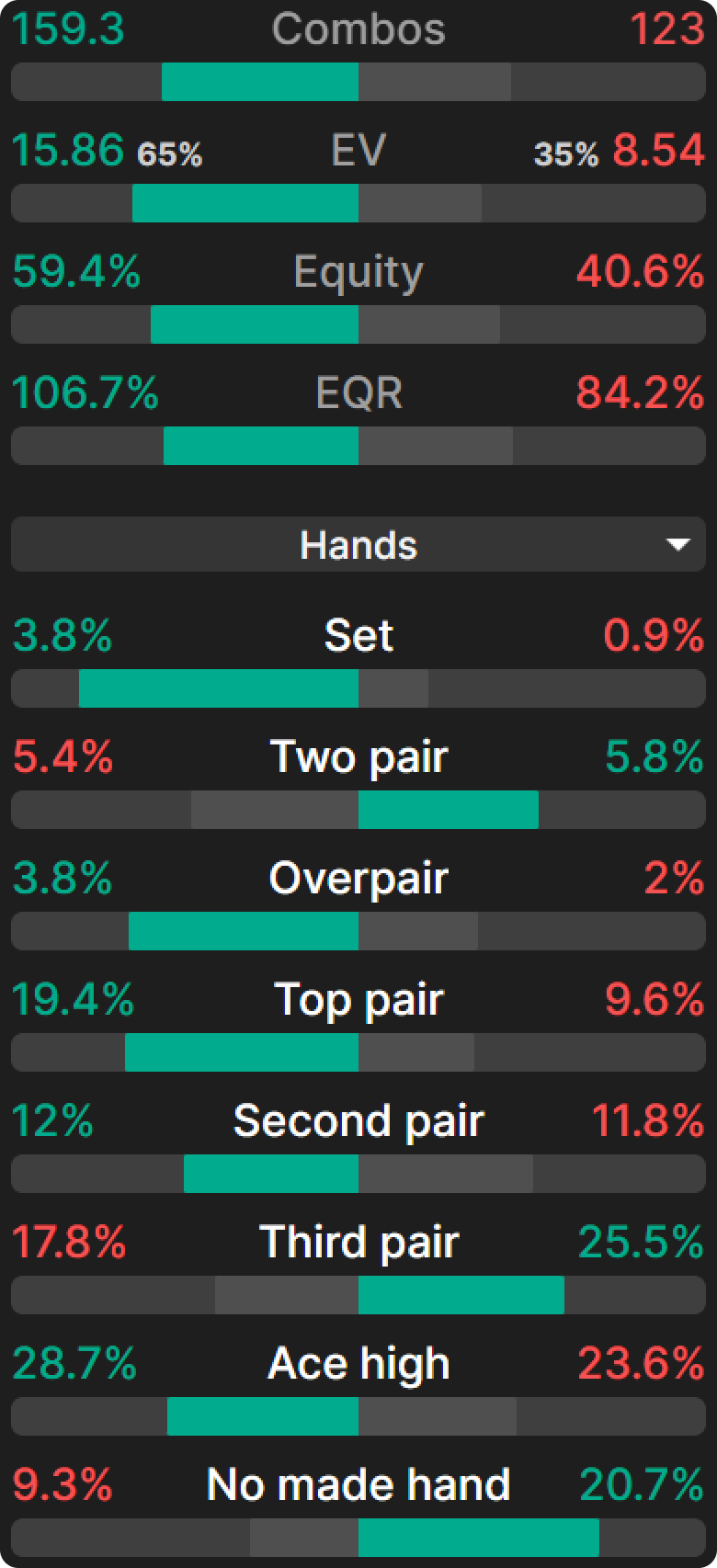The image size is (717, 1568).
Task: Select the Set hand row label
Action: pos(358,635)
